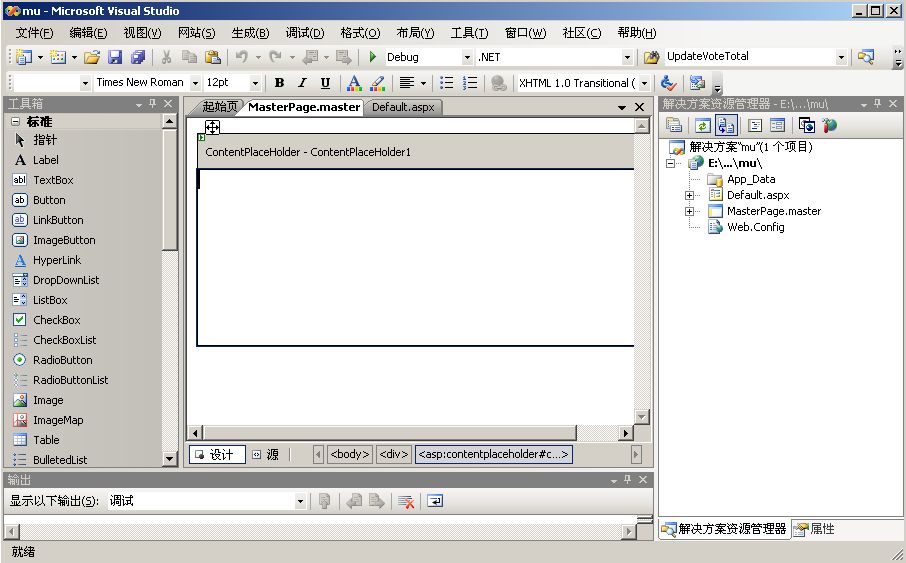Select Web.Config in solution explorer
906x563 pixels.
755,227
